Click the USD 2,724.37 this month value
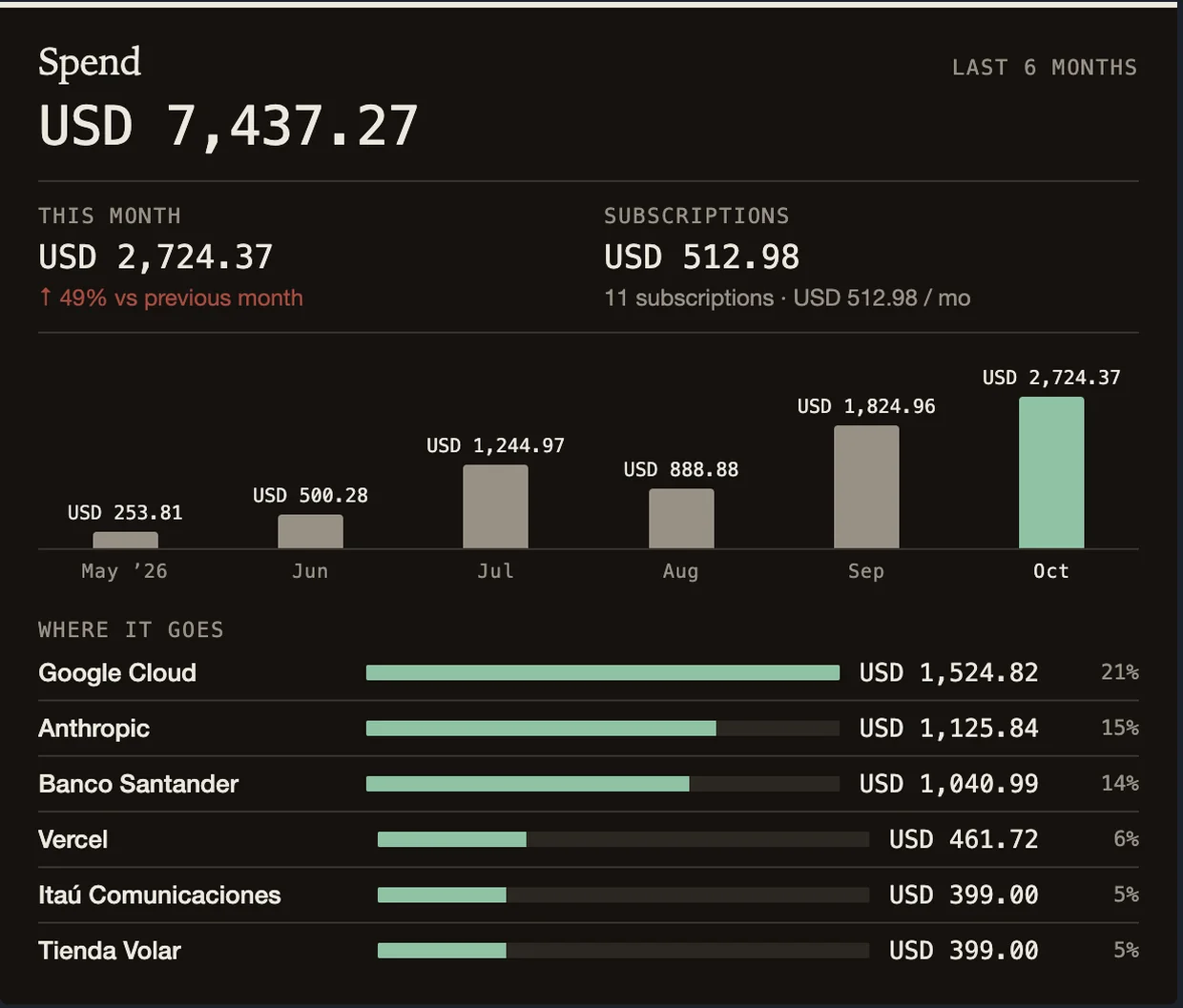 [x=156, y=257]
